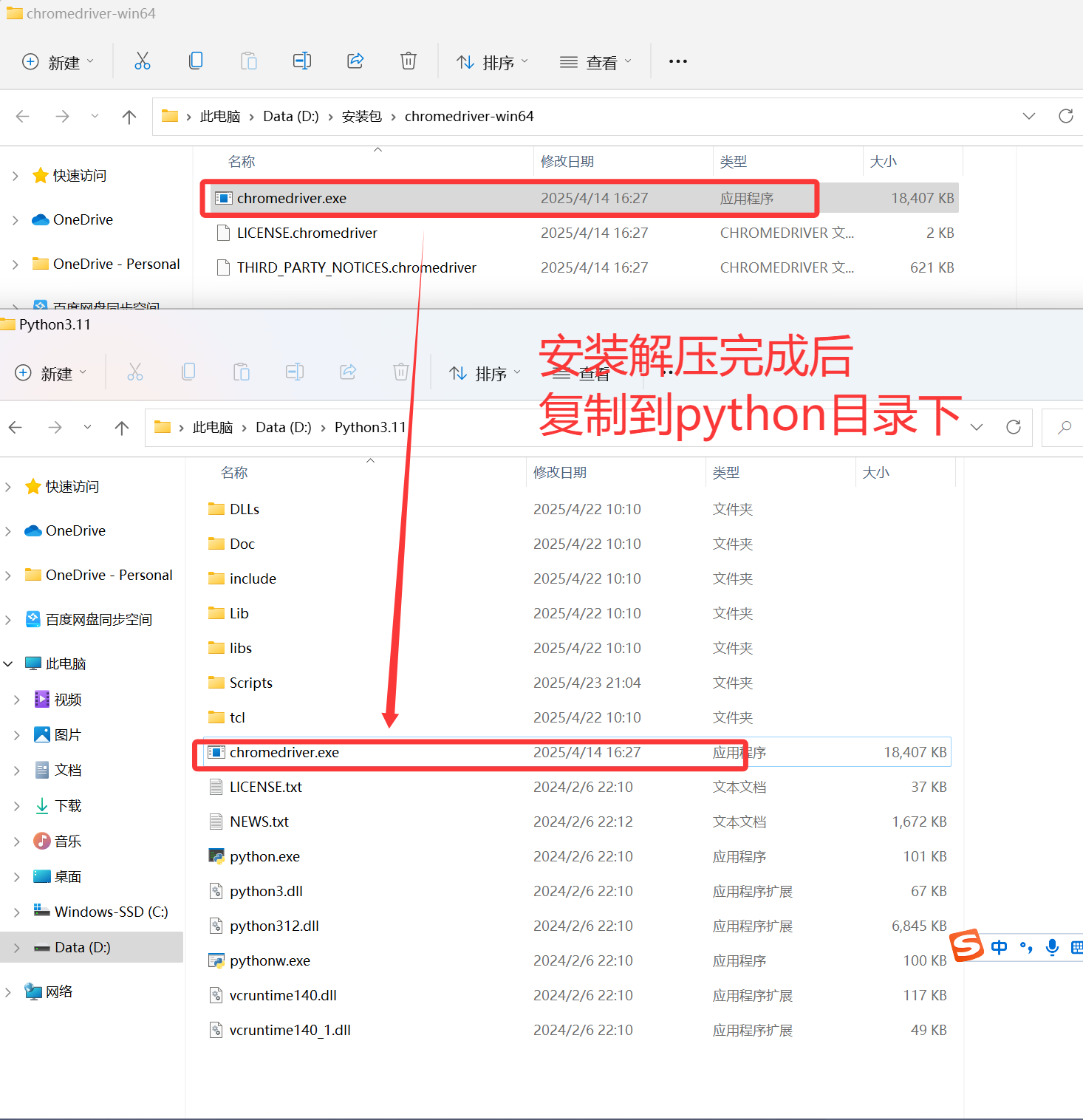This screenshot has width=1083, height=1120.
Task: Toggle Sogou punctuation mode icon
Action: pos(1026,947)
